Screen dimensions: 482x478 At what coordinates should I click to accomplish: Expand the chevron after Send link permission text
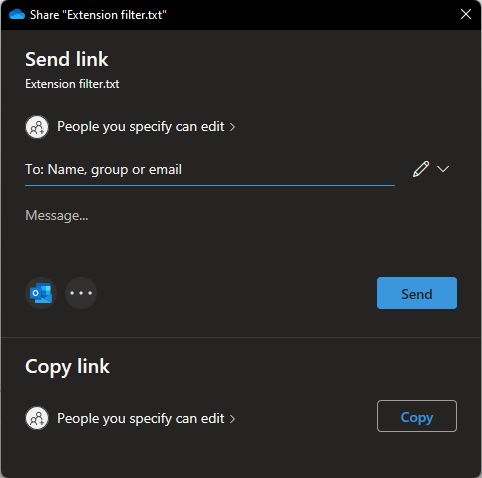pyautogui.click(x=232, y=127)
